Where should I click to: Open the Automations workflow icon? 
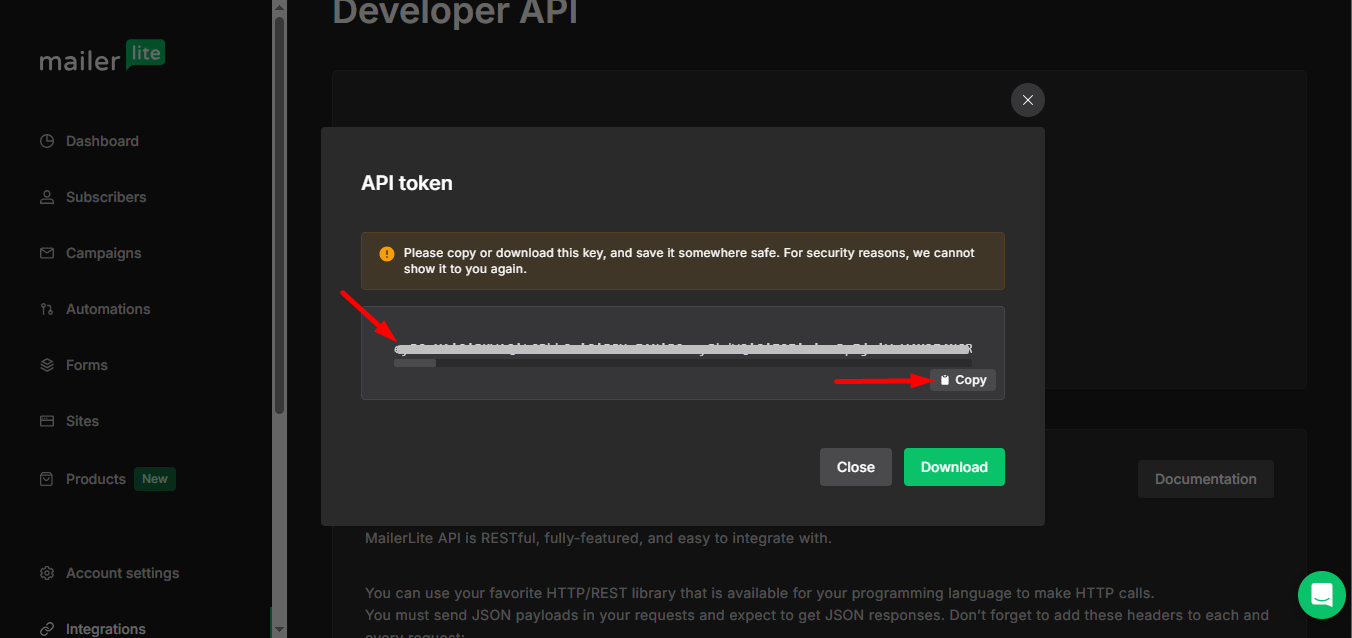(46, 308)
